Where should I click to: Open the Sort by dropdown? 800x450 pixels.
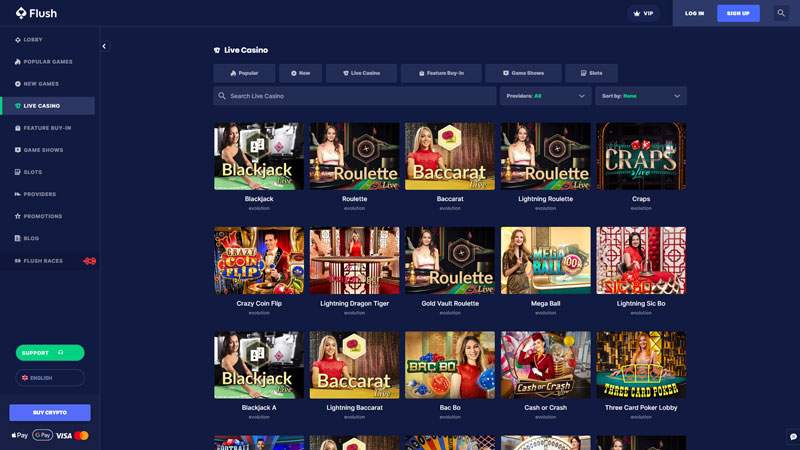640,96
